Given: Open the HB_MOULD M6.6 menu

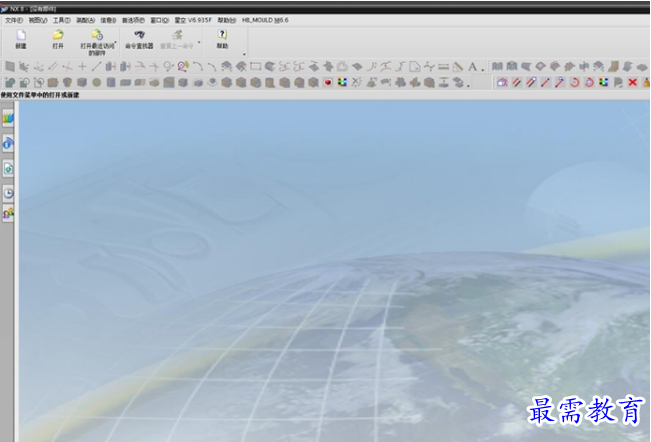Looking at the screenshot, I should coord(265,20).
